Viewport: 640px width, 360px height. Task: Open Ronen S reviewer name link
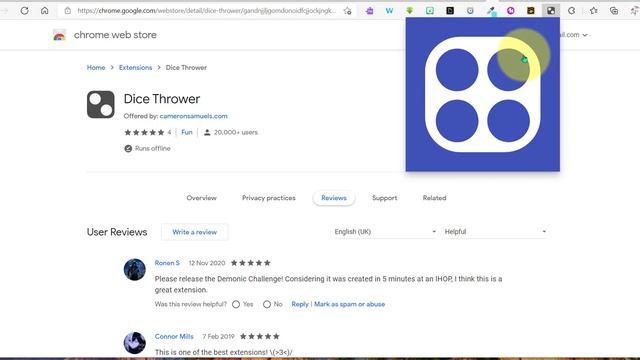coord(167,263)
